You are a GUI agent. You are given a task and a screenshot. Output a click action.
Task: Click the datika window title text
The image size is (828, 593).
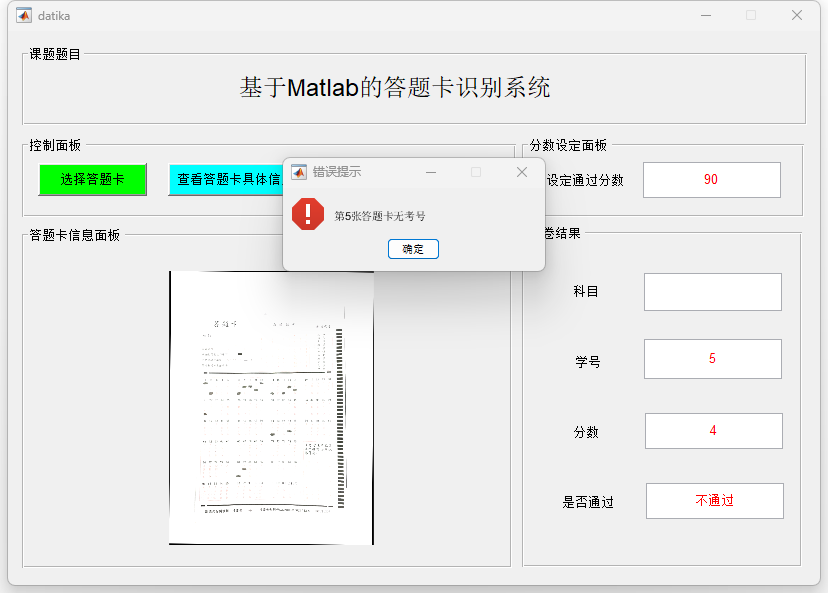tap(54, 16)
